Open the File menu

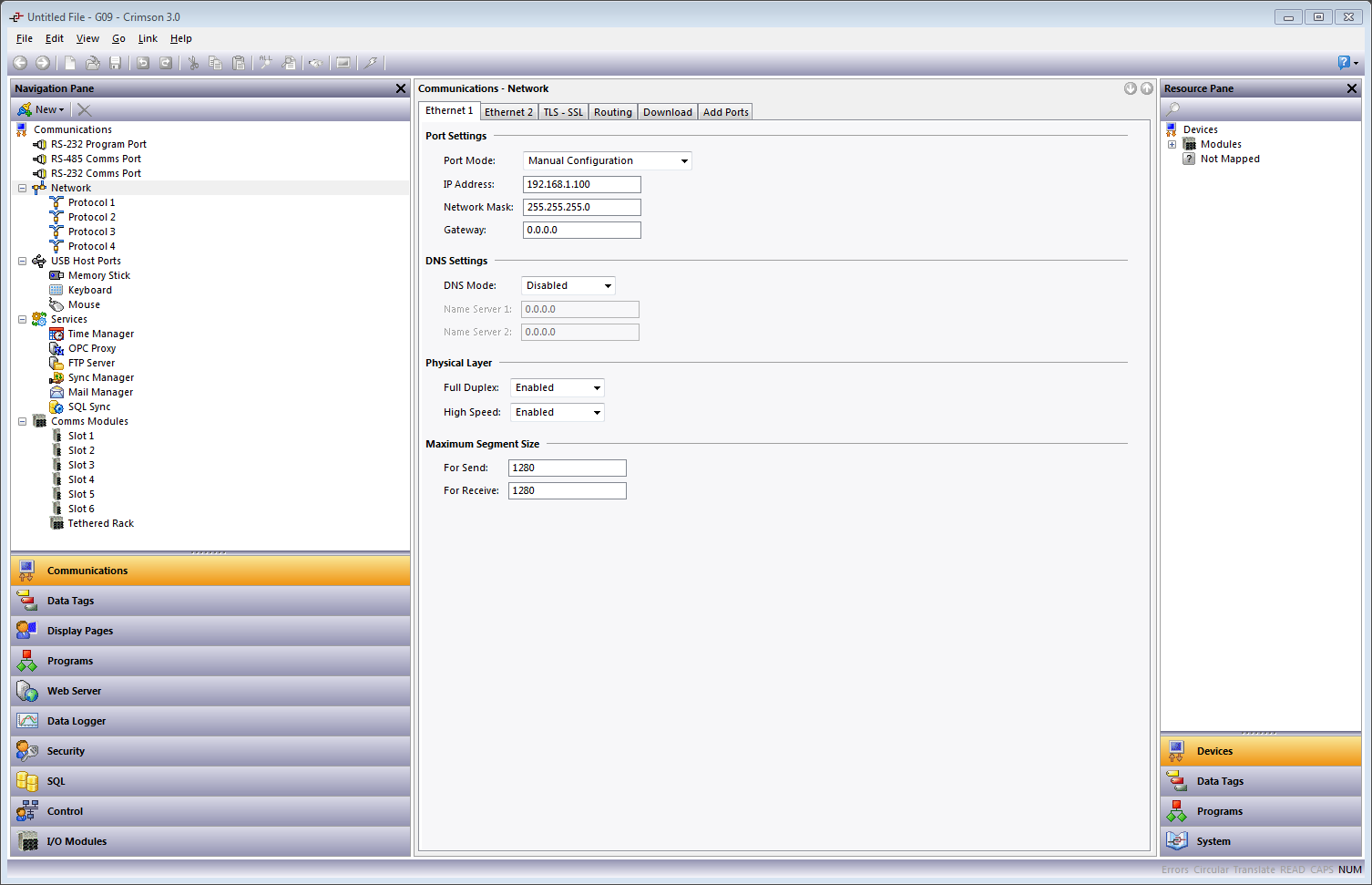[x=25, y=38]
